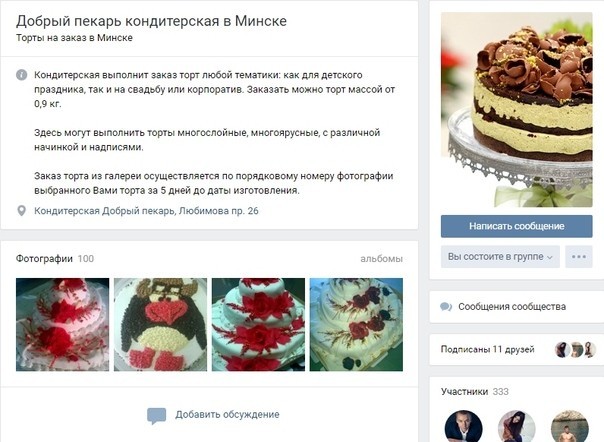Open the first subscribed friend's avatar

pos(562,350)
